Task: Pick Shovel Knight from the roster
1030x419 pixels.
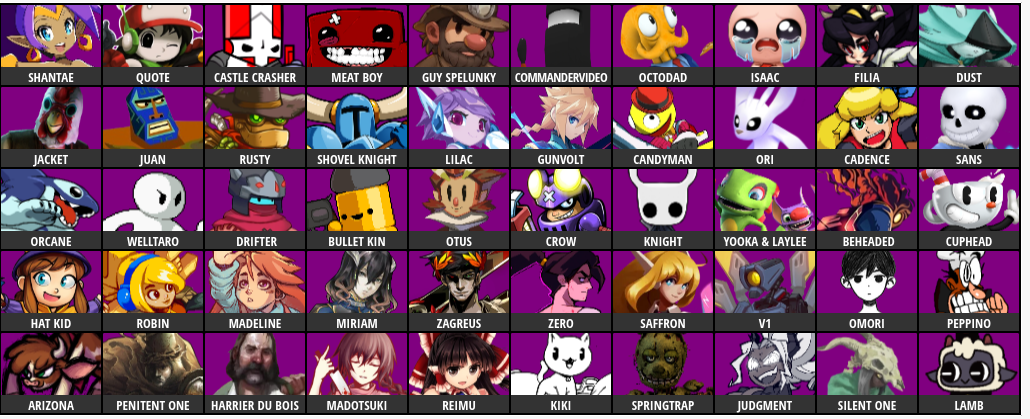Action: coord(357,127)
